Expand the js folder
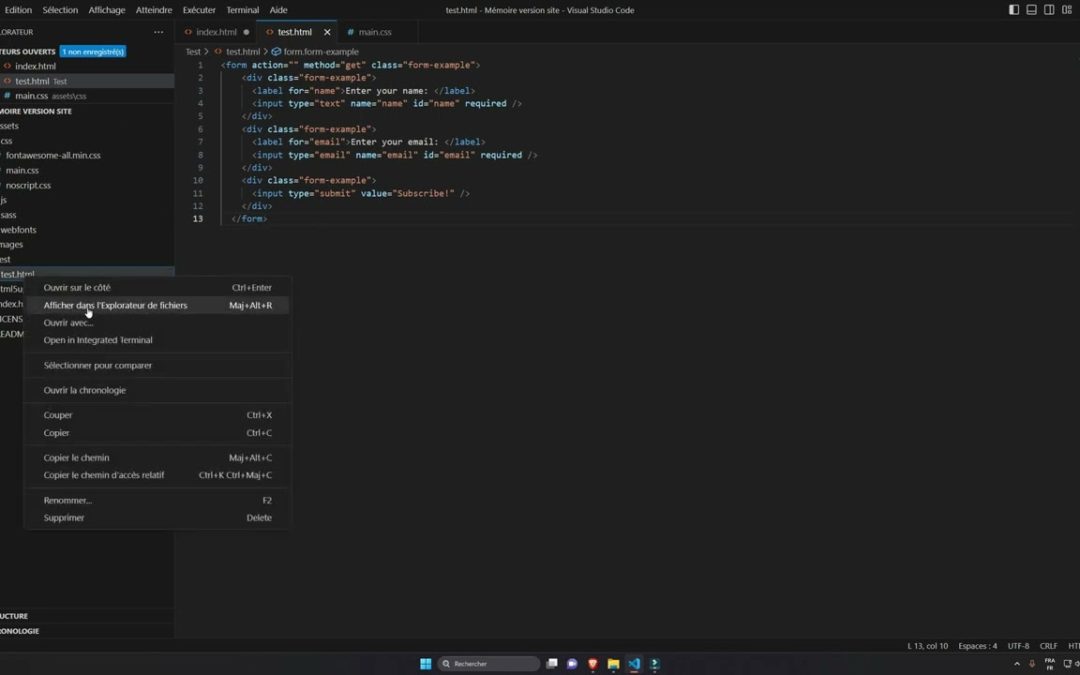Viewport: 1080px width, 675px height. pos(87,200)
